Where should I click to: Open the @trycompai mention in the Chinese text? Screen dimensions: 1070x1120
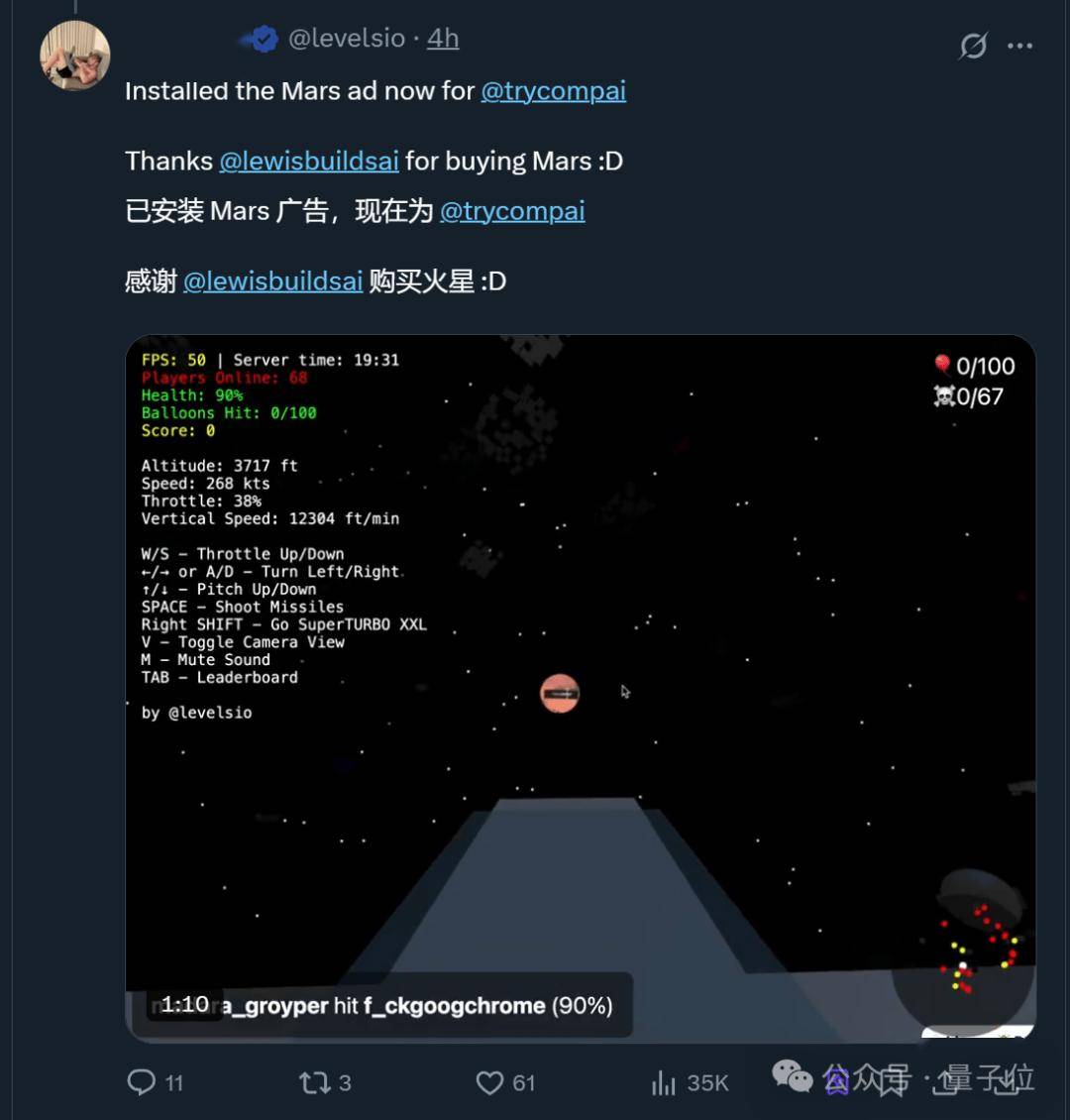512,211
